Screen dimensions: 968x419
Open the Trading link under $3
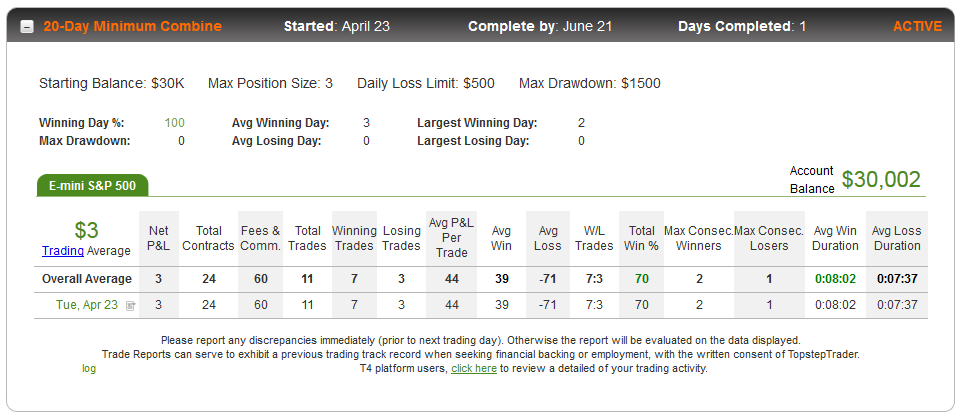click(x=63, y=251)
